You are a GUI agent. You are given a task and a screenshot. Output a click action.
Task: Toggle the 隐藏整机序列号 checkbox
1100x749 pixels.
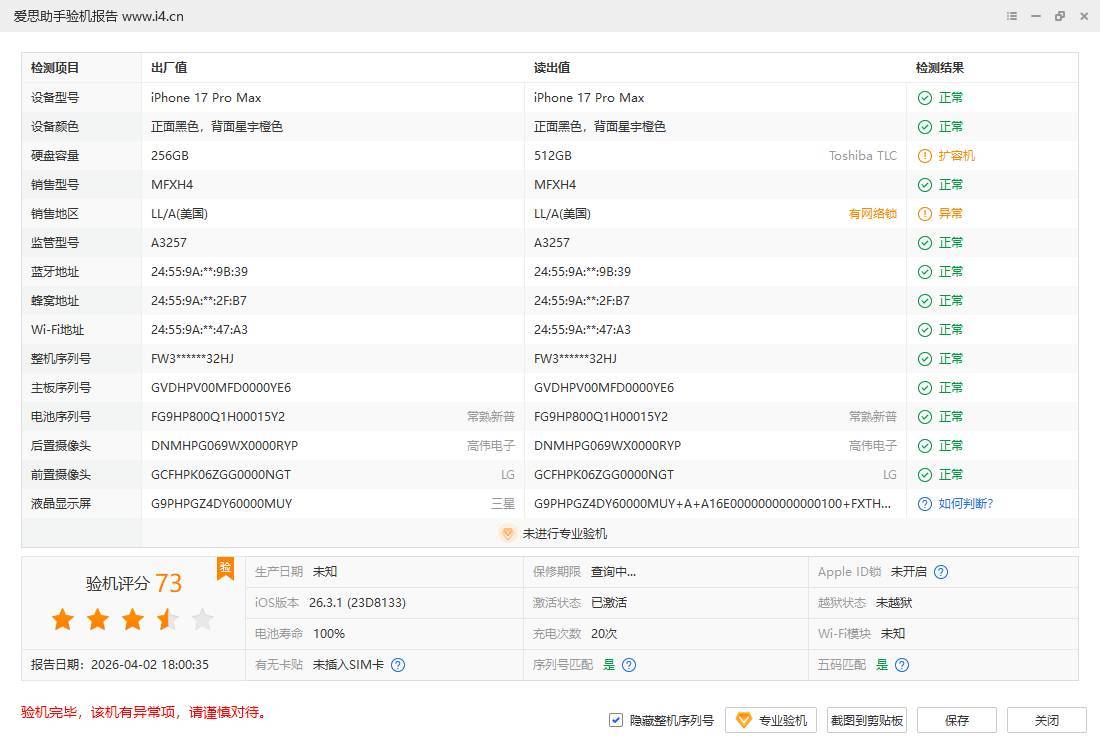click(616, 720)
